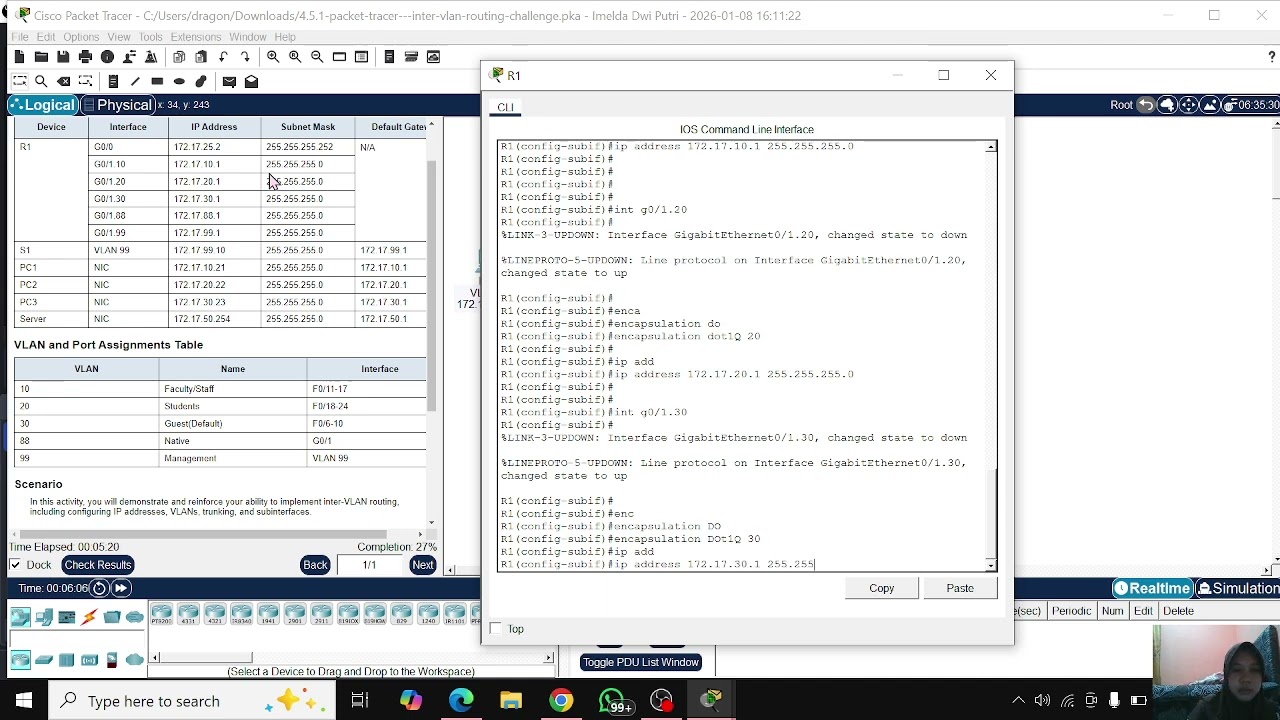Switch to the Logical workspace view
The image size is (1280, 720).
(43, 105)
